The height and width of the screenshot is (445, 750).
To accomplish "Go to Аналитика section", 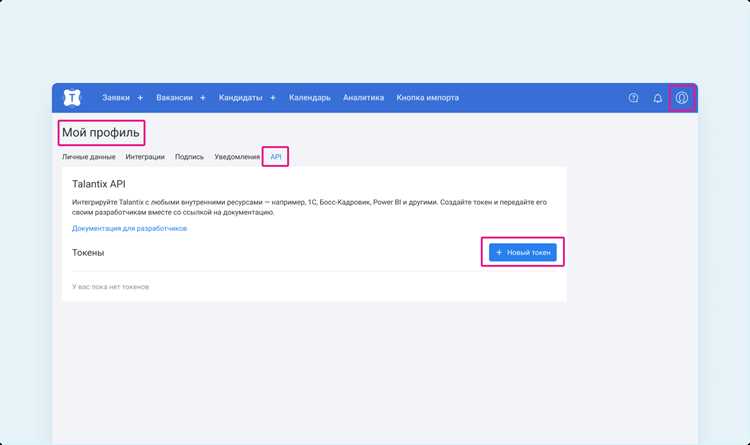I will click(x=364, y=98).
